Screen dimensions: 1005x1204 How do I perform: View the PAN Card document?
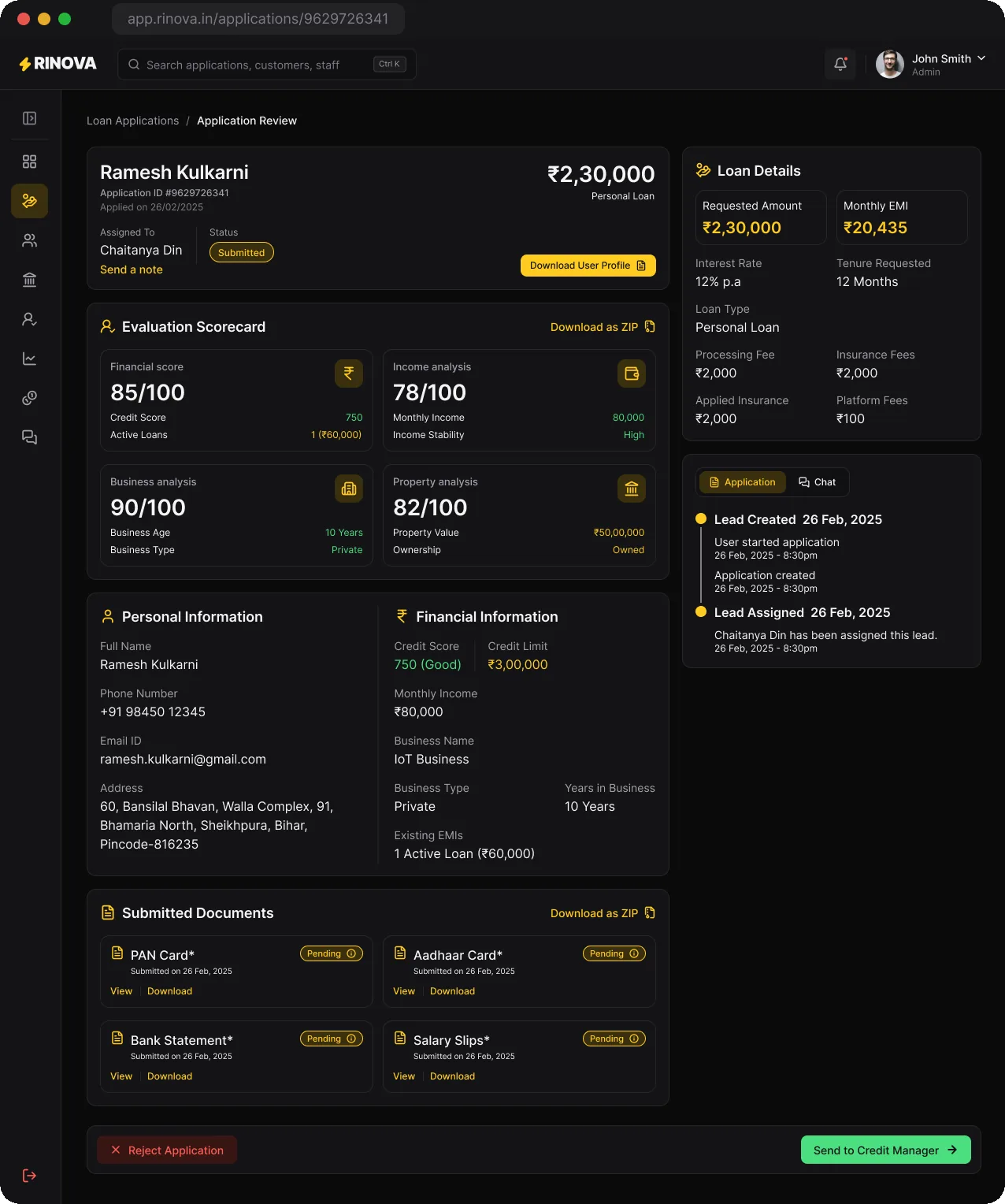121,991
